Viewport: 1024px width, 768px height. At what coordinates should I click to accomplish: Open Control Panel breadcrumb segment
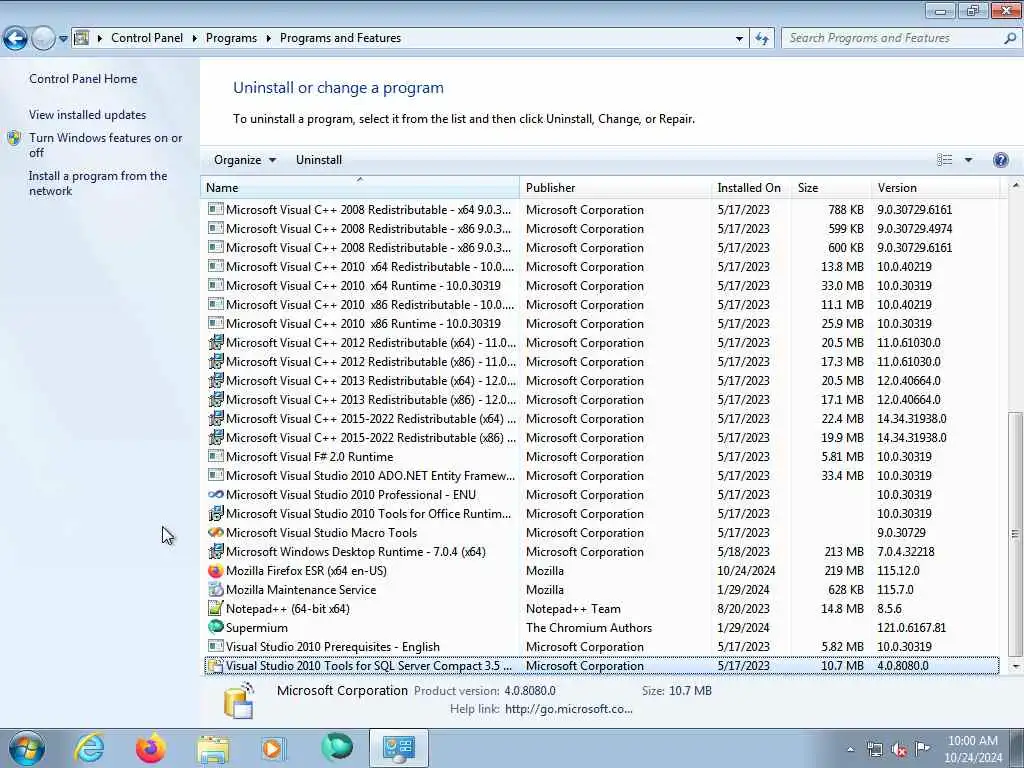pyautogui.click(x=147, y=38)
